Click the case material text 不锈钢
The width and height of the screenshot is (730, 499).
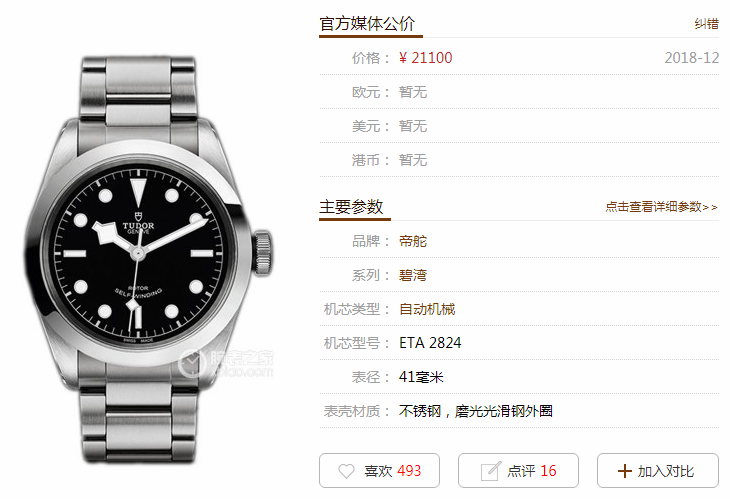coord(419,411)
